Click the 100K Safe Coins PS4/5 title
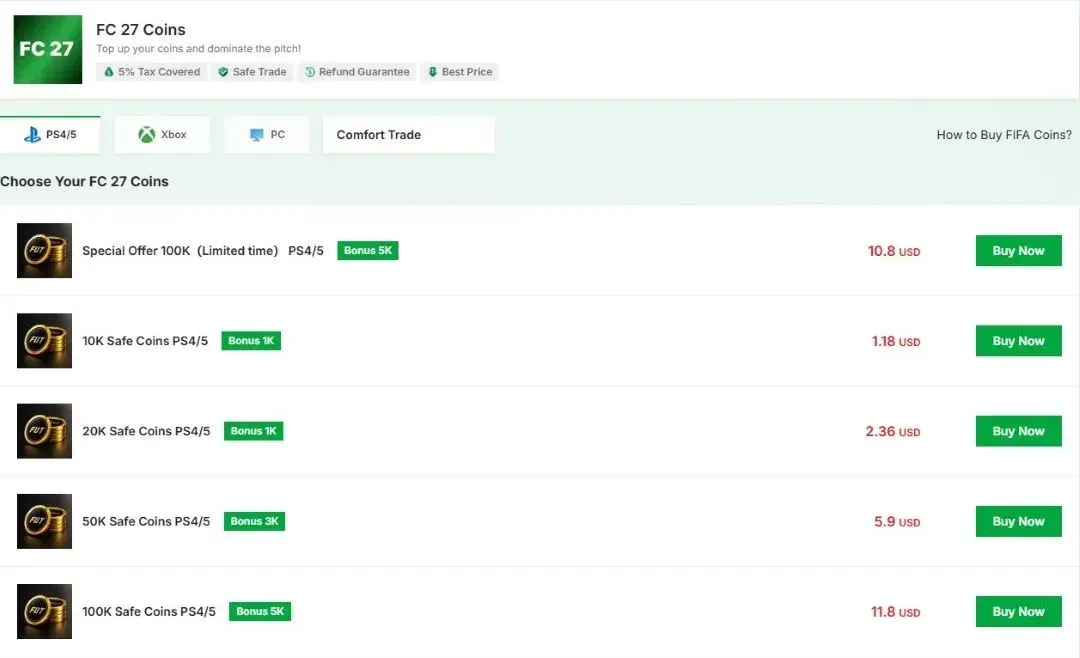Screen dimensions: 1080x658 click(x=149, y=612)
